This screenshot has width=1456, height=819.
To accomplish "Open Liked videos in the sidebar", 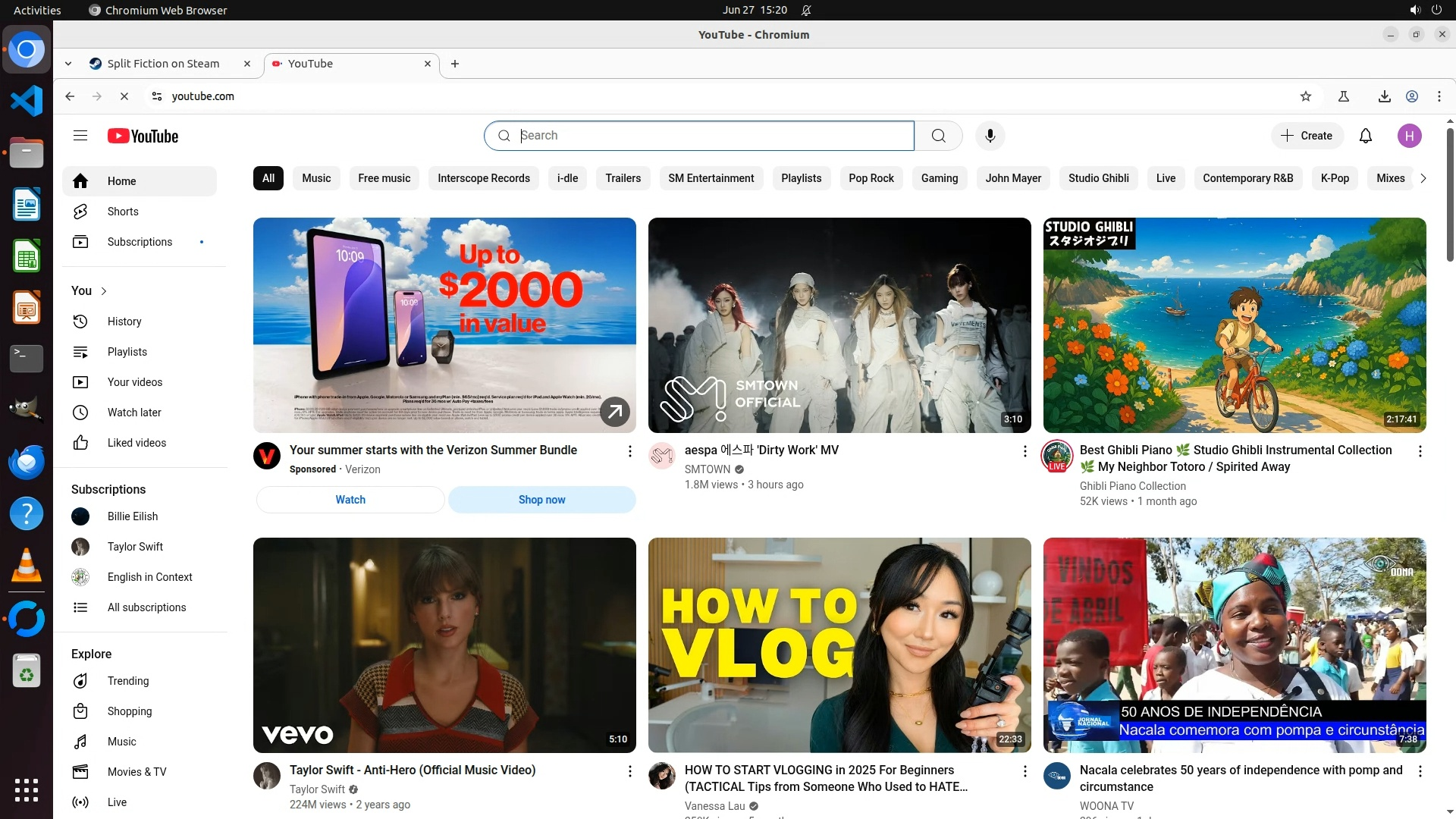I will (136, 443).
